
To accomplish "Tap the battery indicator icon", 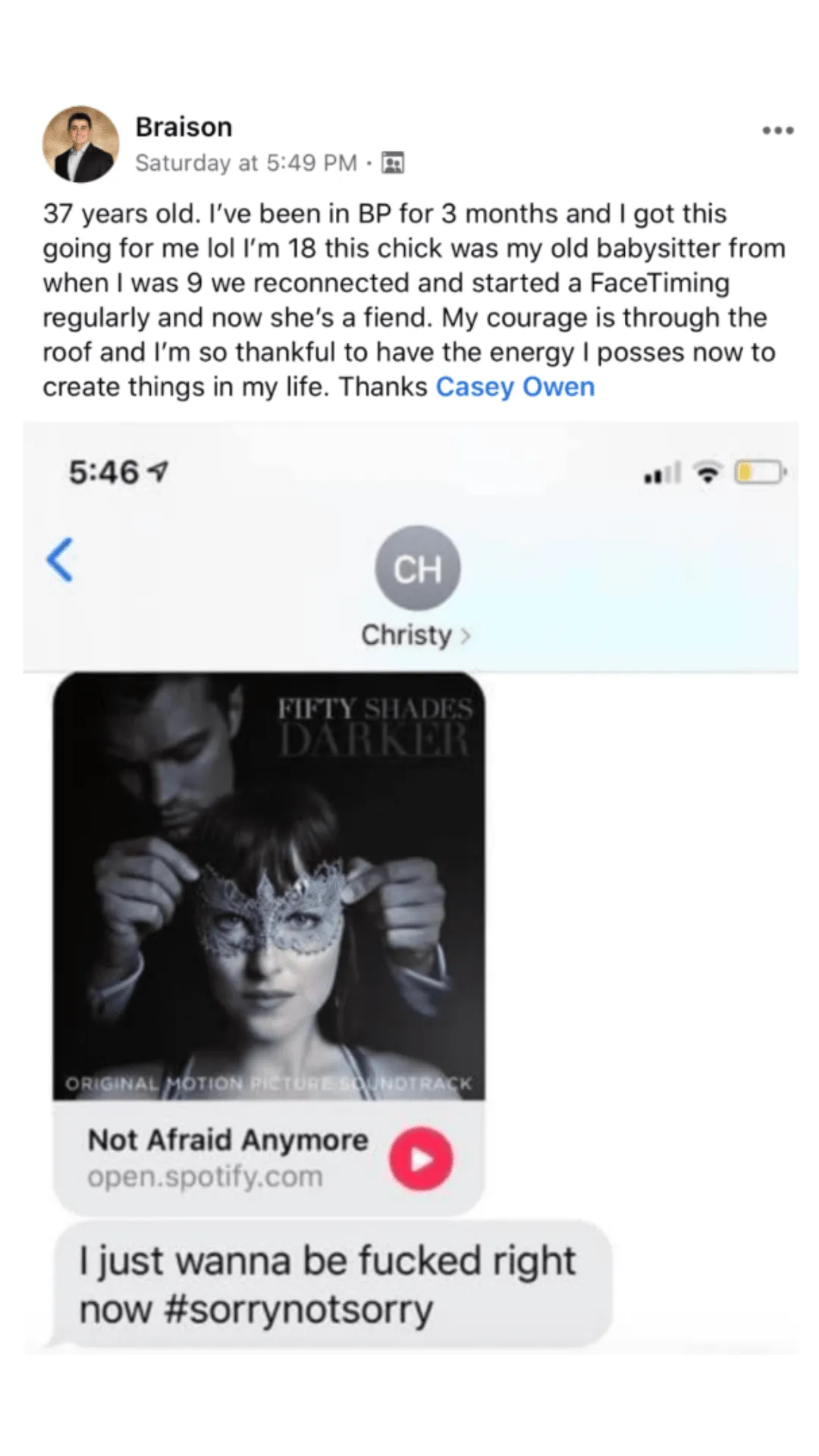I will (x=760, y=473).
